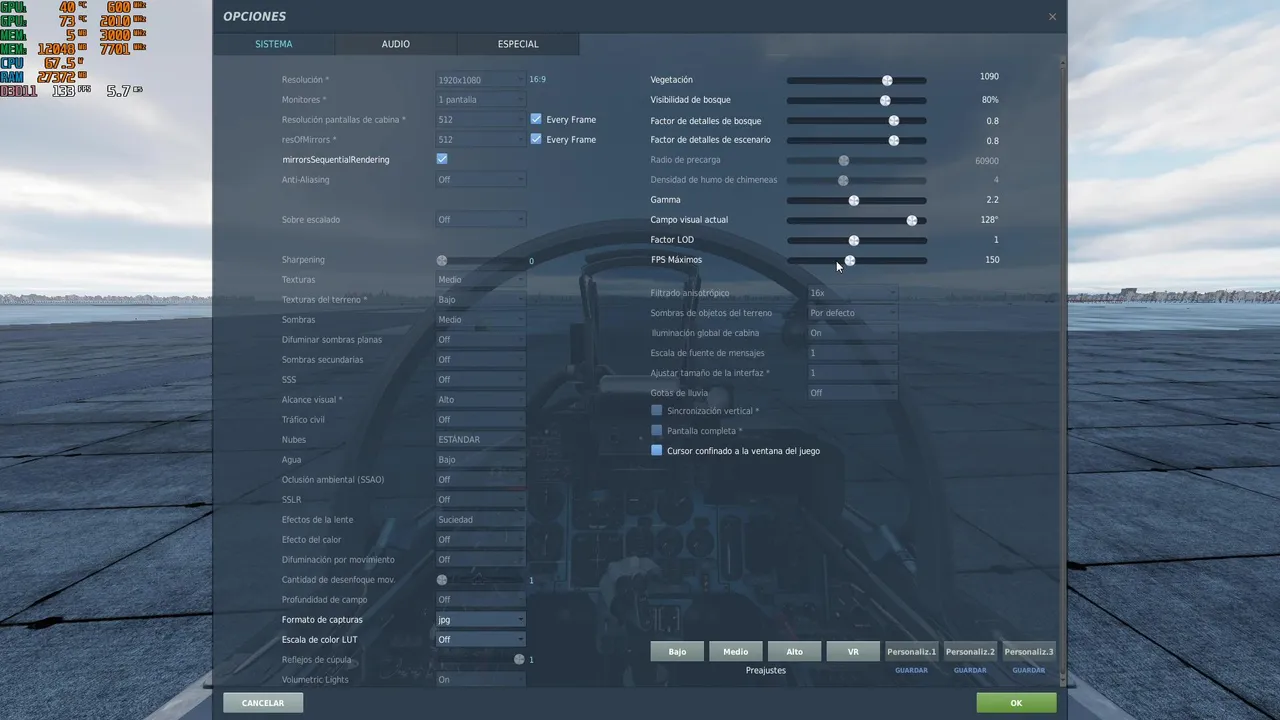Click GUARDAR under Personaliz.1
Viewport: 1280px width, 720px height.
[x=911, y=670]
